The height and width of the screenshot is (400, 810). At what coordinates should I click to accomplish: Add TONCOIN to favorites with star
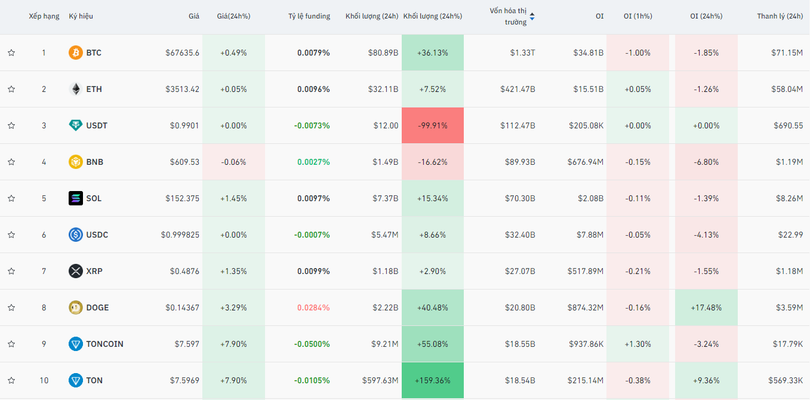11,344
